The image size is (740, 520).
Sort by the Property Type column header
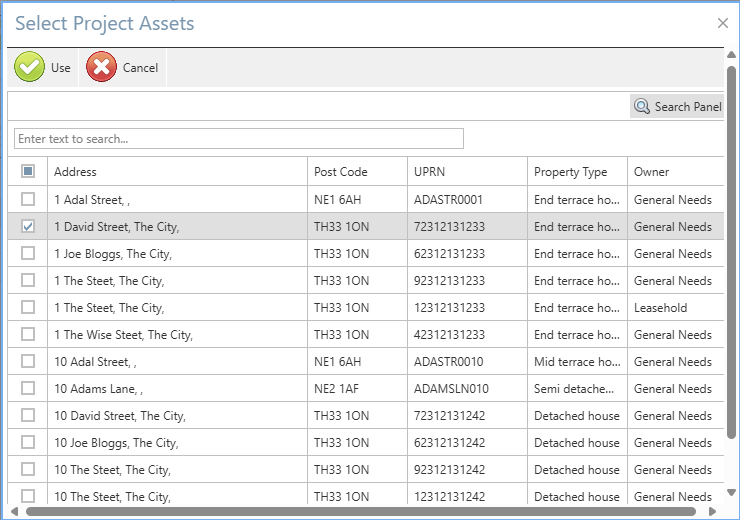tap(570, 172)
